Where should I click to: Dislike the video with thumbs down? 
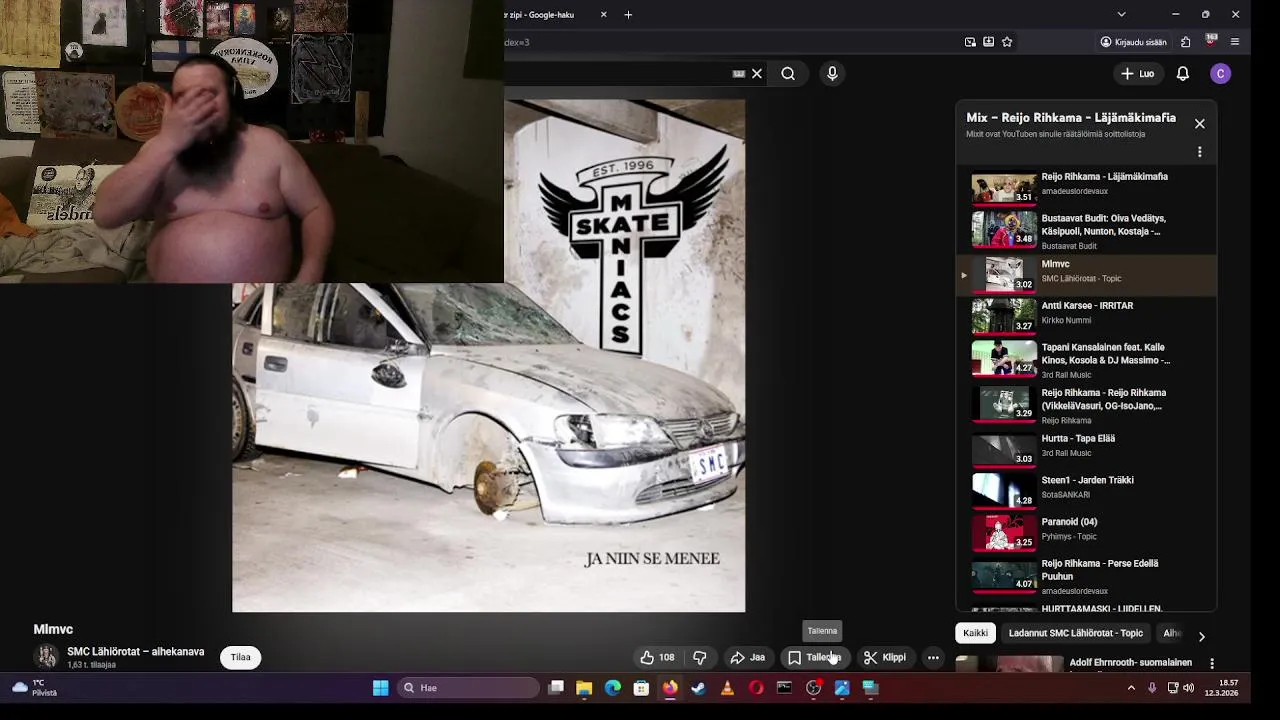700,657
